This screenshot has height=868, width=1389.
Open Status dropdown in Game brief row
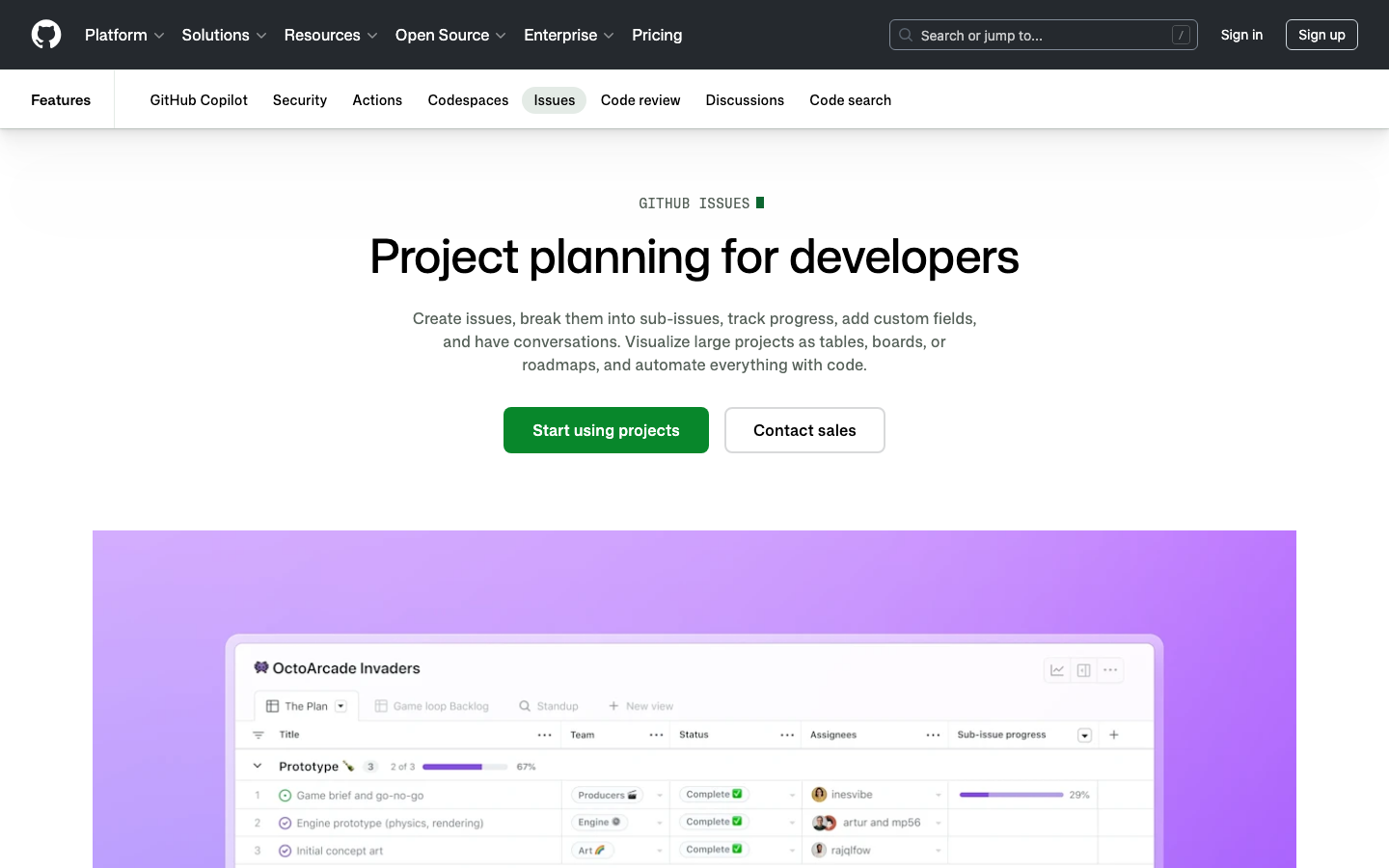click(792, 796)
